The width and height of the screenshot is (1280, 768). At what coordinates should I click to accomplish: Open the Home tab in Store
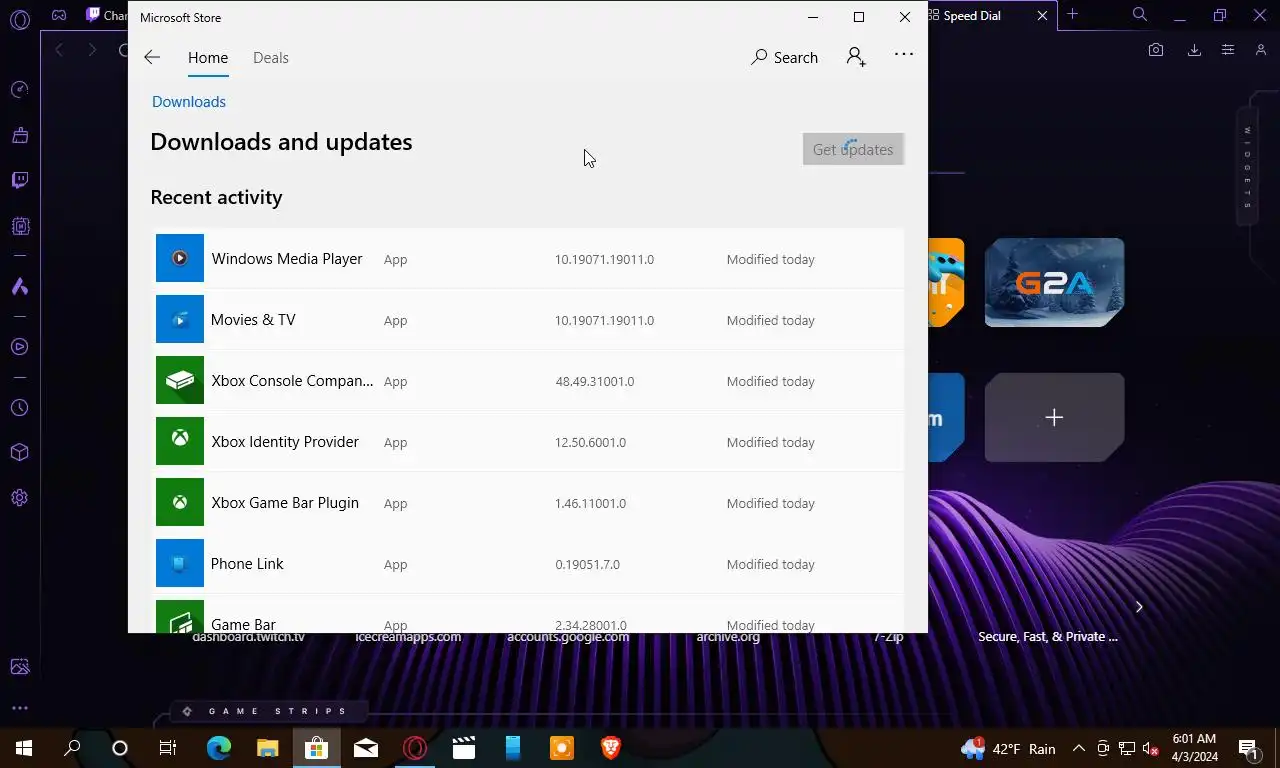click(x=208, y=57)
